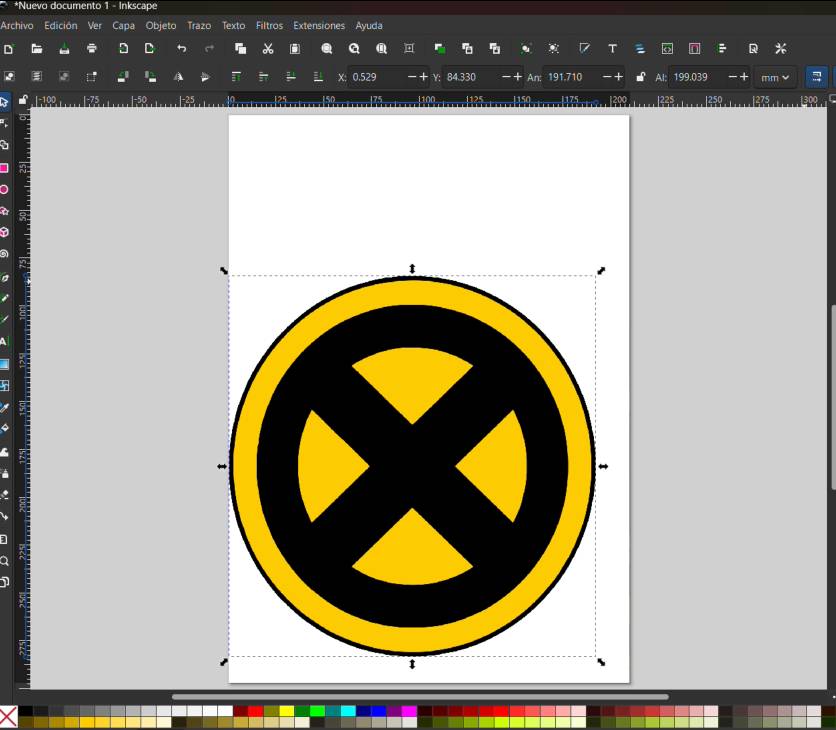The width and height of the screenshot is (836, 730).
Task: Click the Cut scissors icon
Action: click(268, 49)
